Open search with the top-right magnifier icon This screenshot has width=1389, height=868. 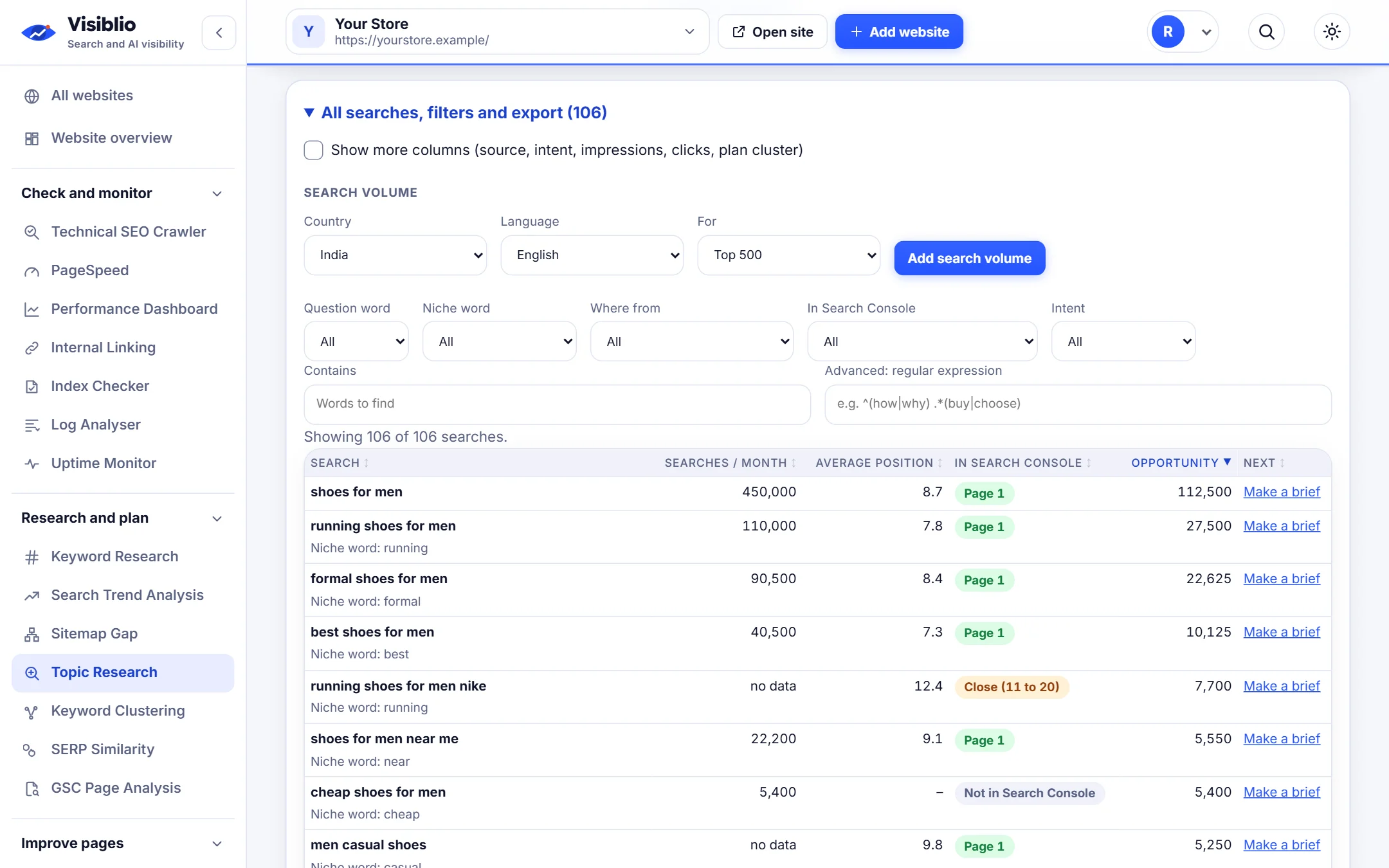[x=1266, y=32]
